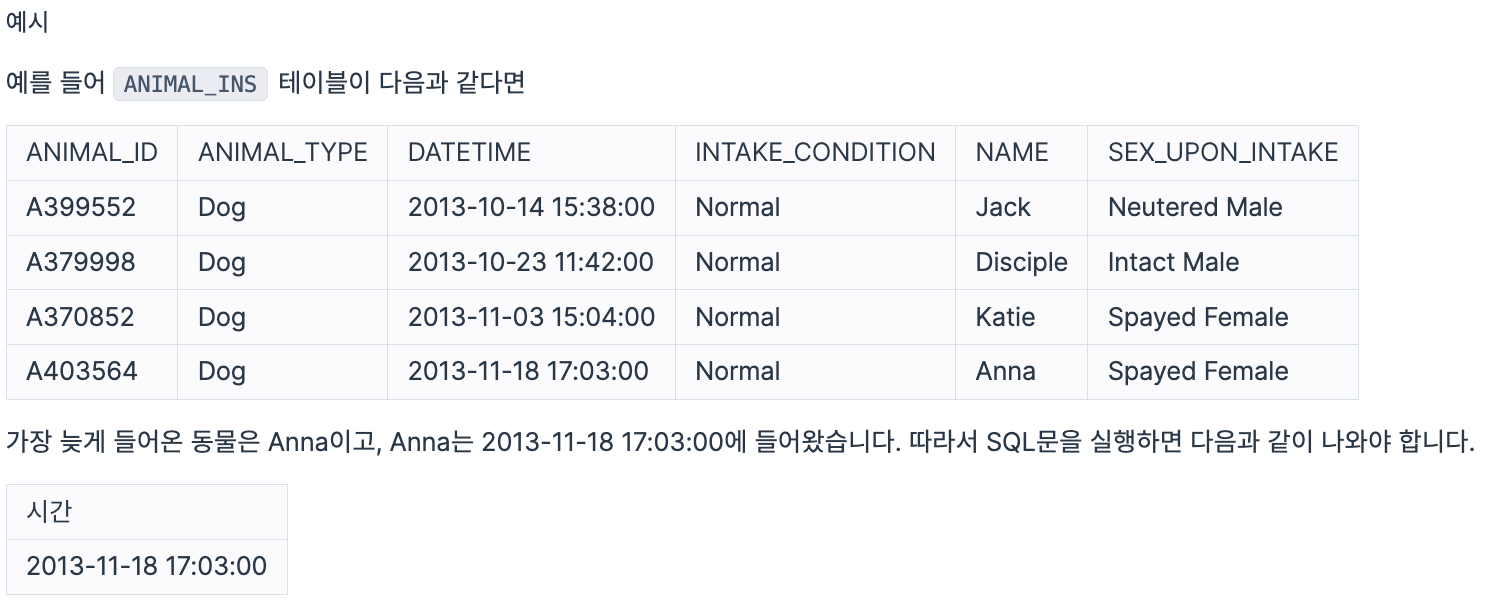Select the ANIMAL_ID column header

coord(92,153)
